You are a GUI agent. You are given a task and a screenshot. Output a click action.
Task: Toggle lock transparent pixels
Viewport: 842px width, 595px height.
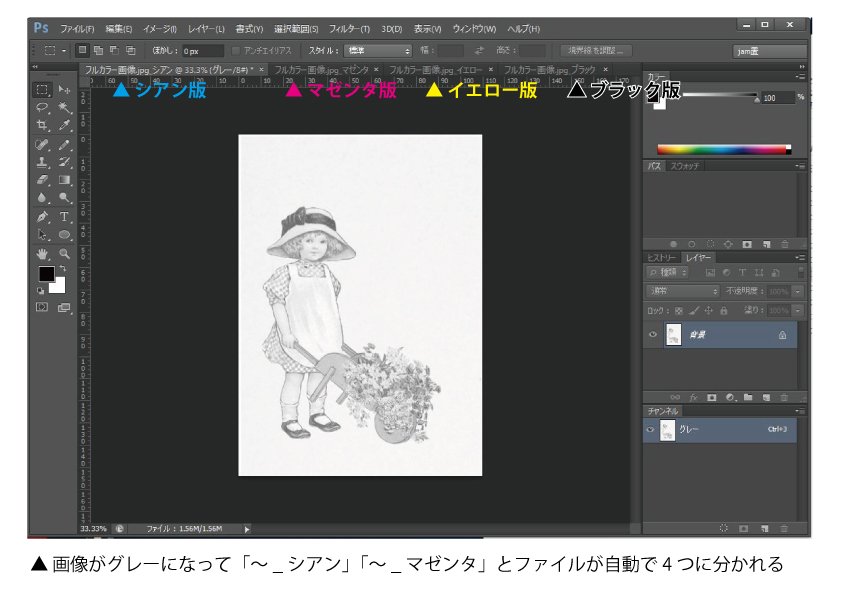679,310
